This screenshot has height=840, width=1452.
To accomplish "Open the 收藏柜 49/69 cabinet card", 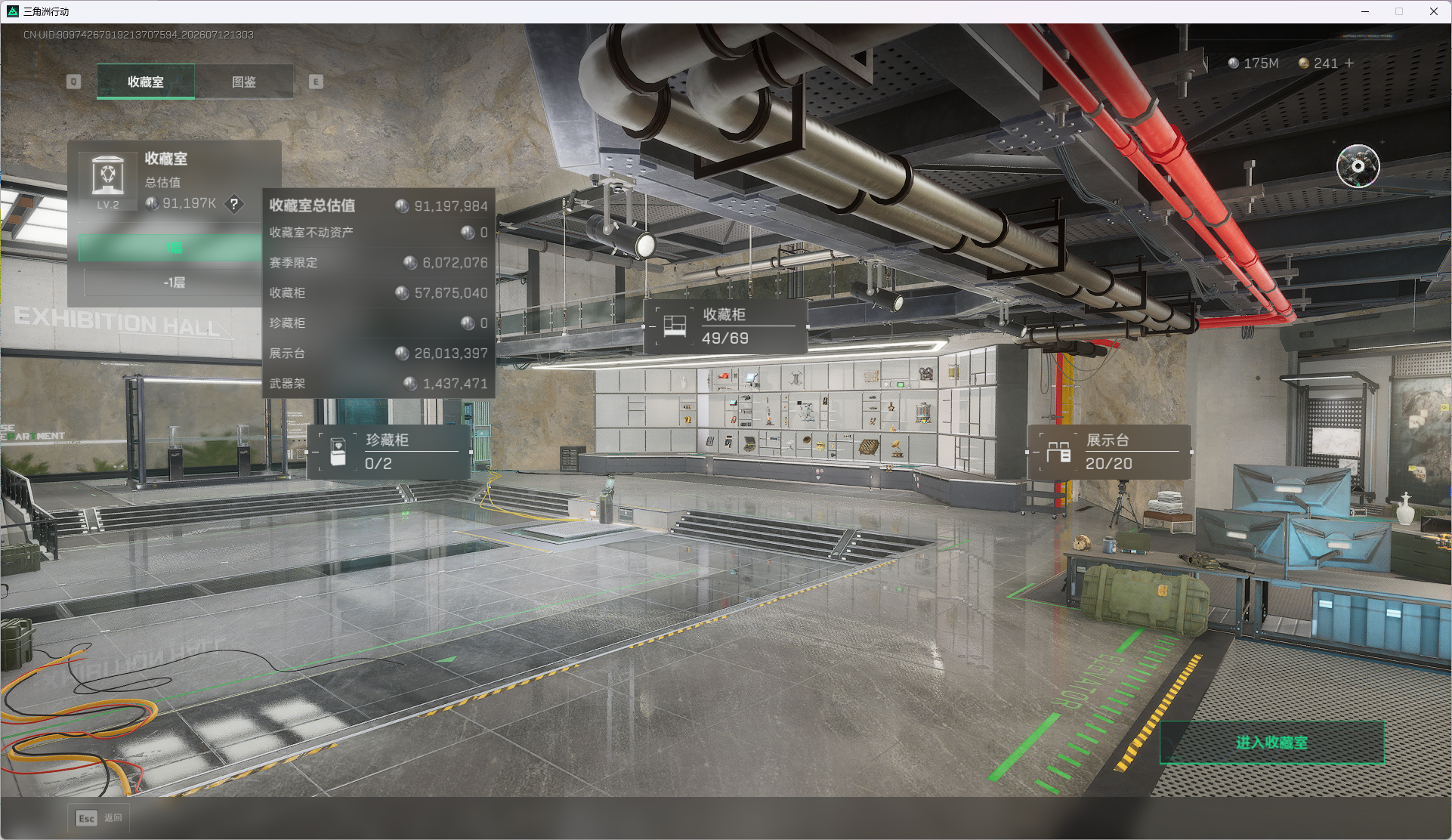I will coord(725,326).
